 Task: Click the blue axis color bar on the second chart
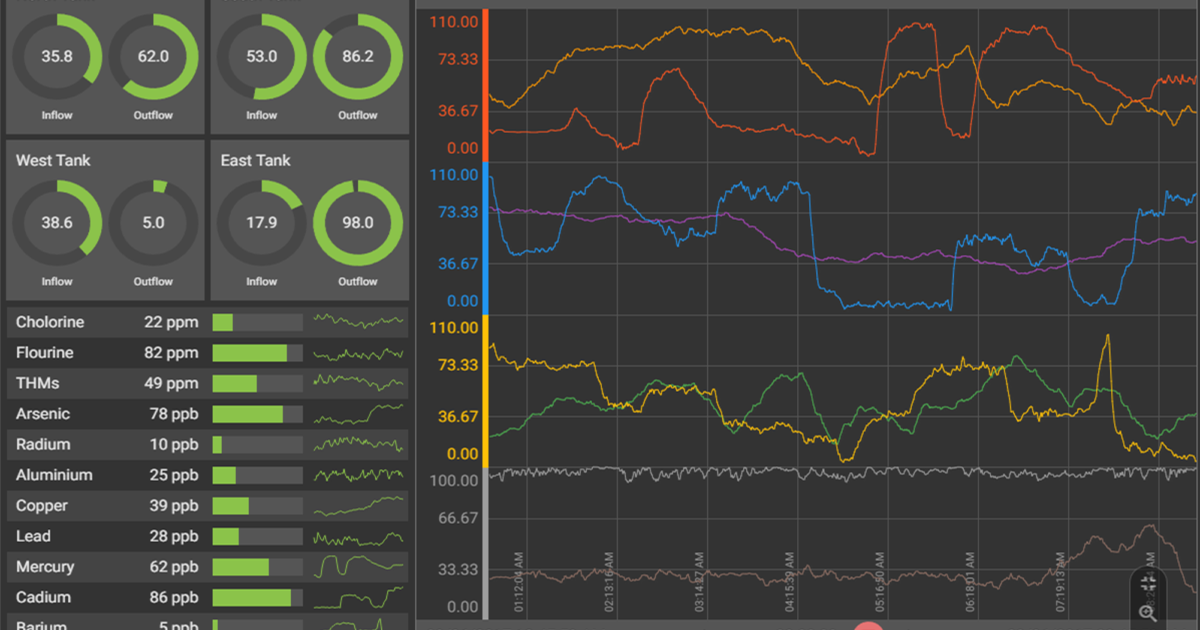pos(485,240)
